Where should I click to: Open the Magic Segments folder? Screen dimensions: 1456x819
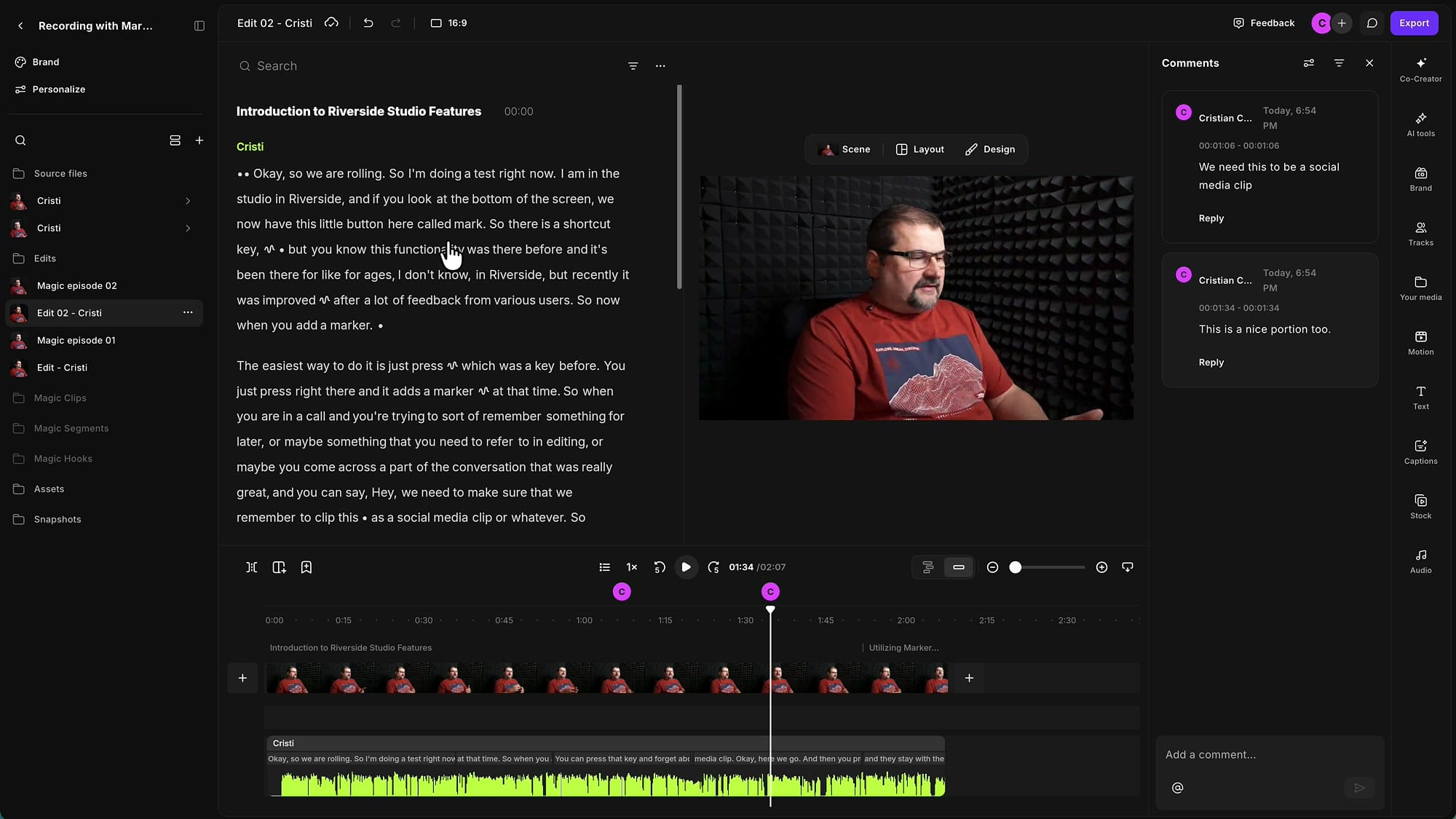71,429
